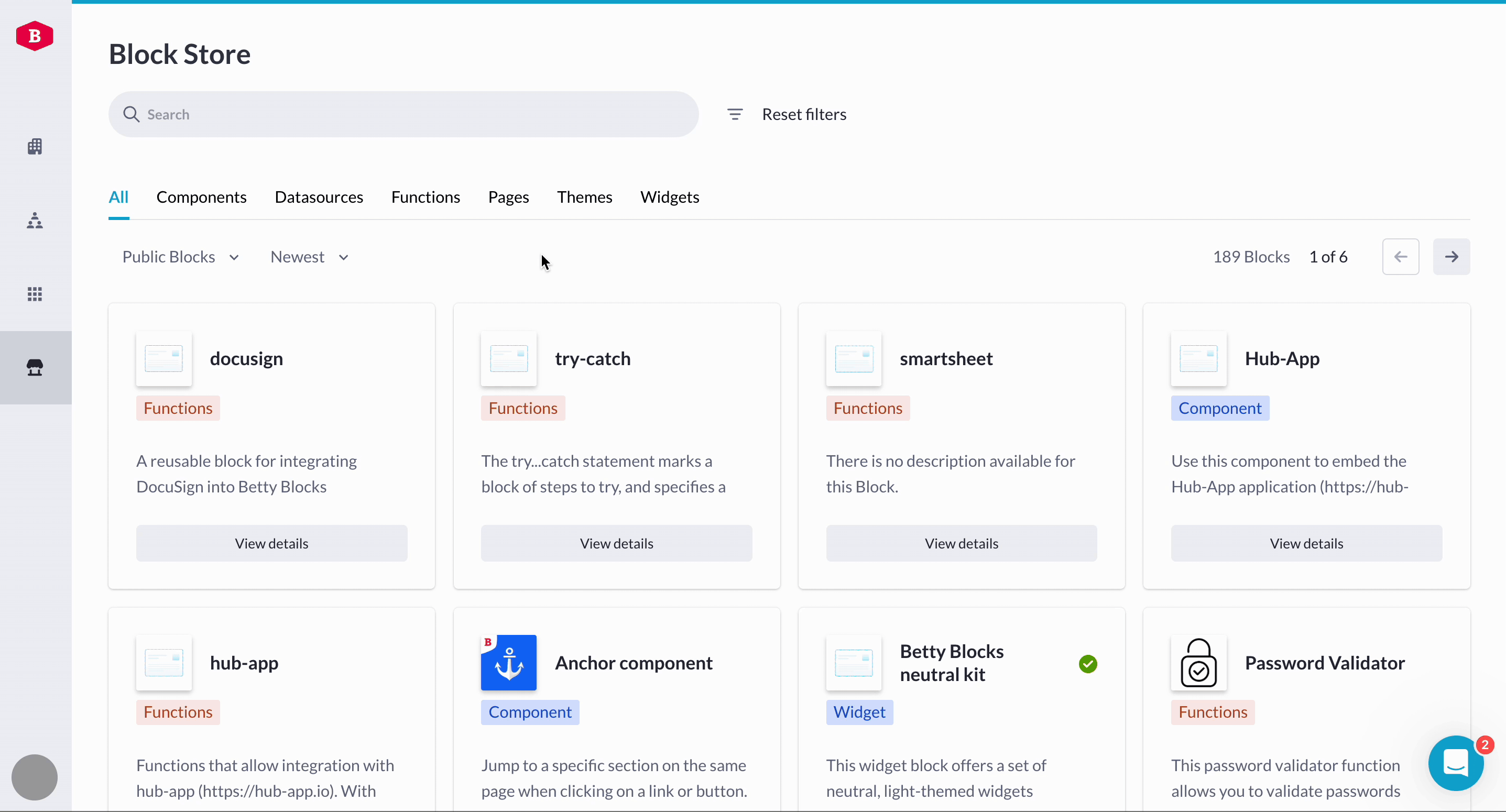Viewport: 1506px width, 812px height.
Task: Open the chat support bubble icon
Action: click(x=1456, y=763)
